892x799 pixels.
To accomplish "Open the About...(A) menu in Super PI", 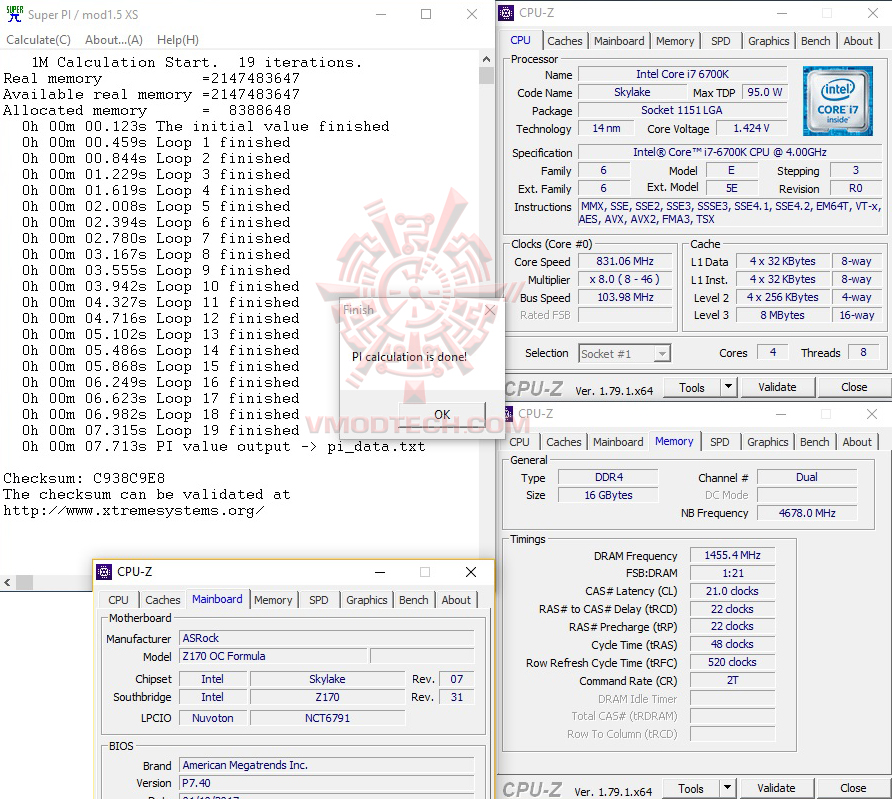I will (114, 40).
